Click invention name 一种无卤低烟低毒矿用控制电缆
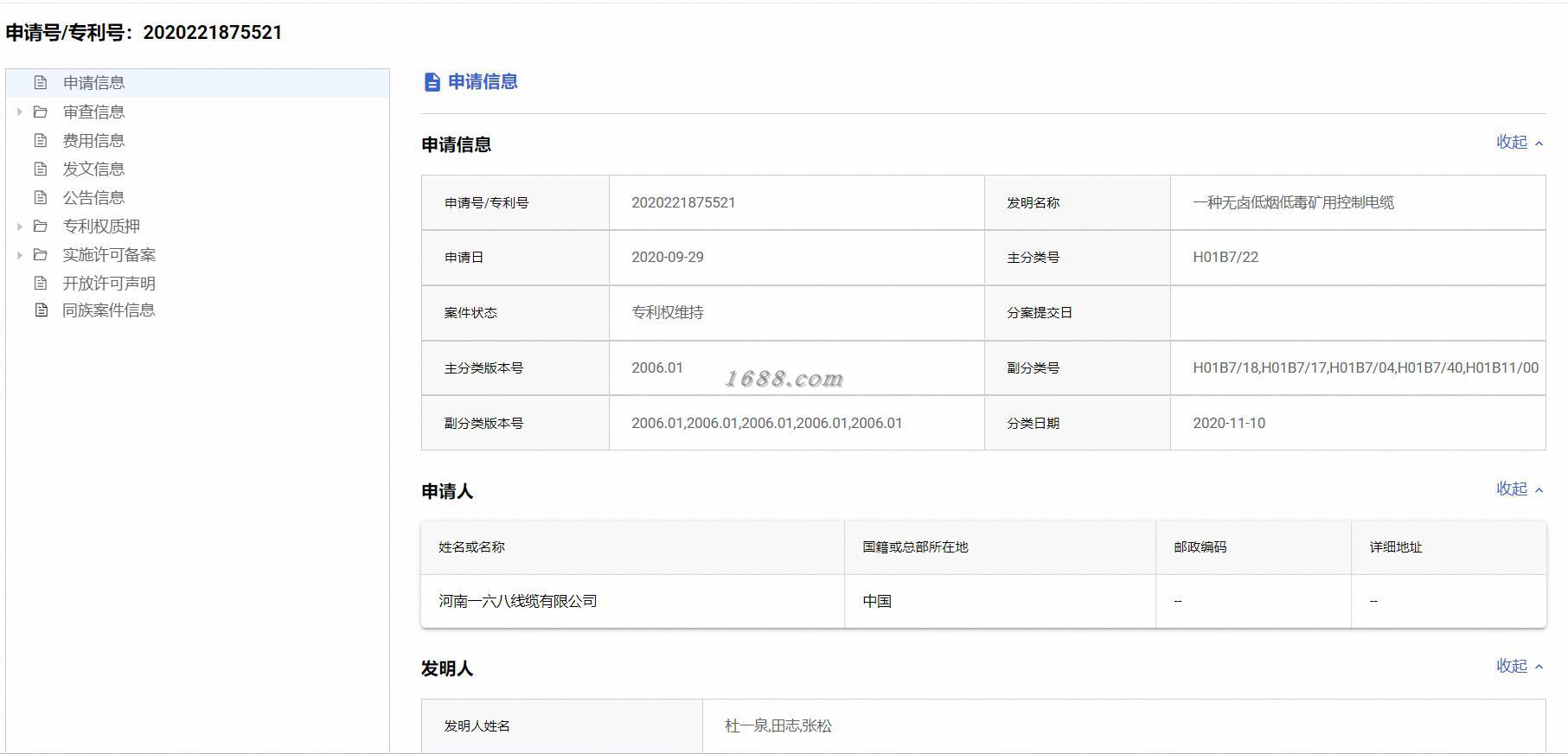1568x754 pixels. [x=1293, y=202]
